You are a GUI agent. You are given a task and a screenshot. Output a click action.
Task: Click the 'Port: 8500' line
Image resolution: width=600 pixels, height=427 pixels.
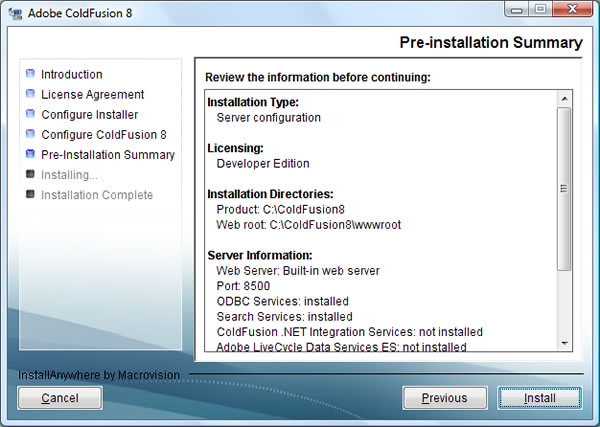[x=243, y=286]
